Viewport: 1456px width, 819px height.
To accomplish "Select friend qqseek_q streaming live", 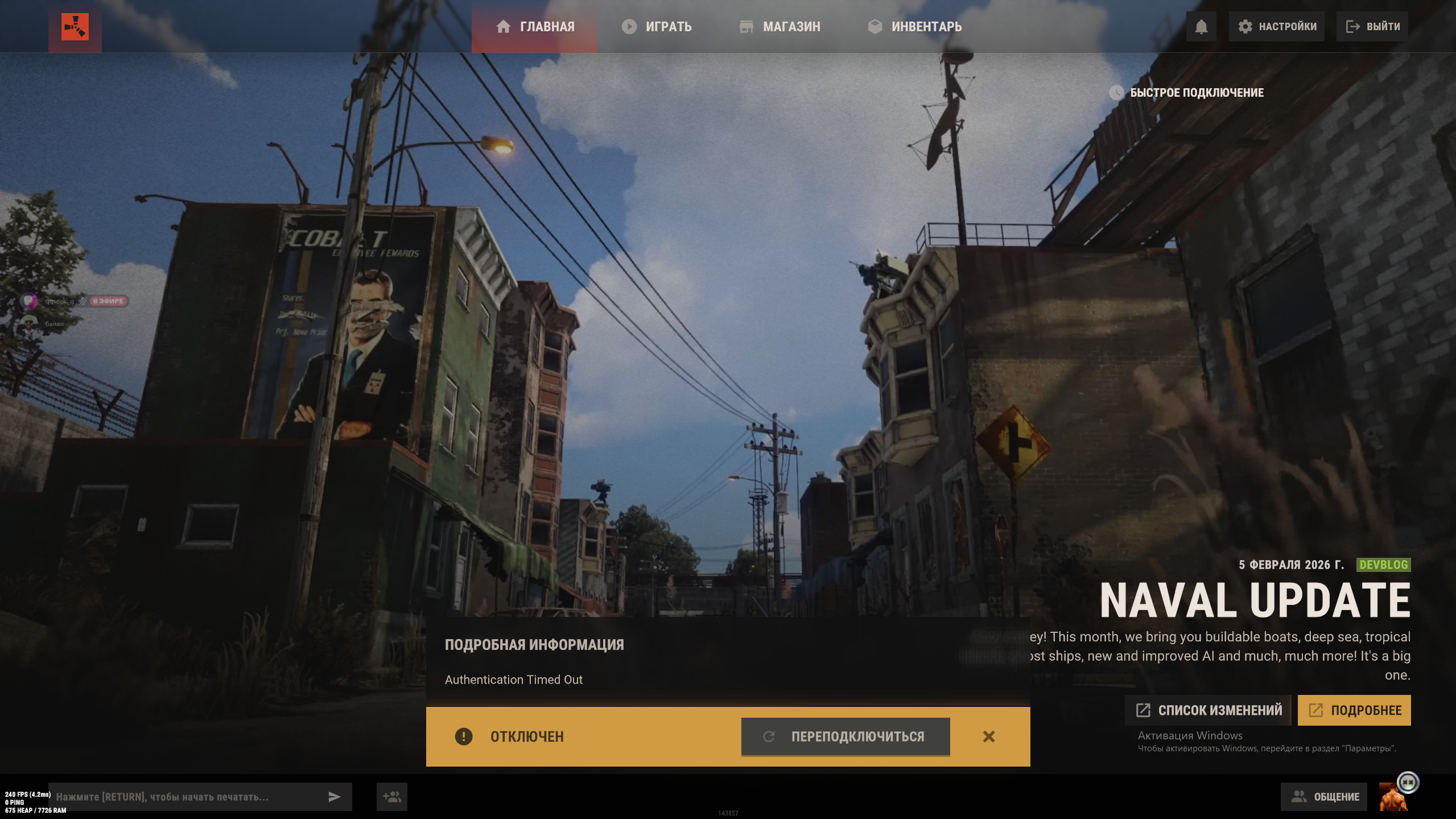I will point(59,301).
